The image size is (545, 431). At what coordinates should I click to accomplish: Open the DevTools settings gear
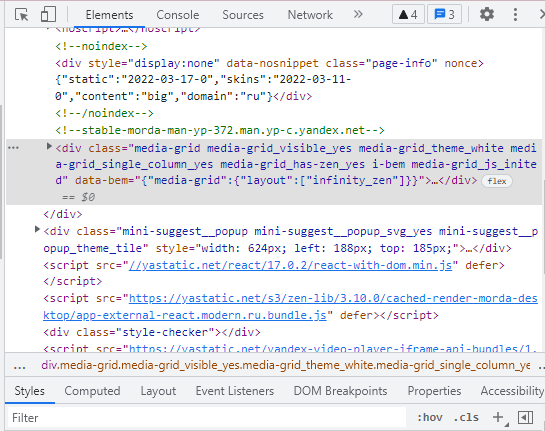coord(487,15)
